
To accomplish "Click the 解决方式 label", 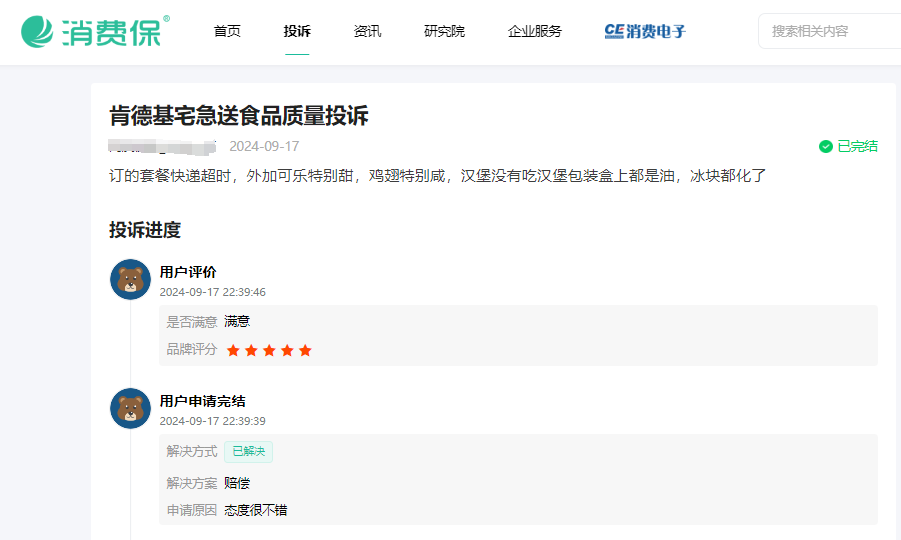I will [x=191, y=452].
